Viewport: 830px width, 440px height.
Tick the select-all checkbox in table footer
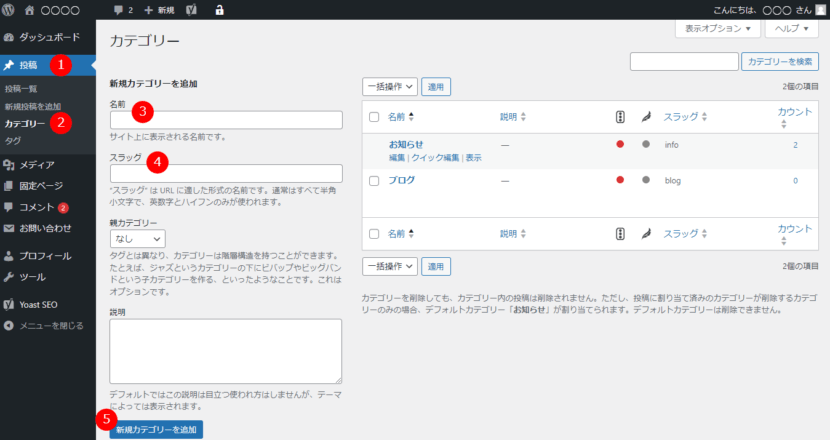pyautogui.click(x=374, y=233)
